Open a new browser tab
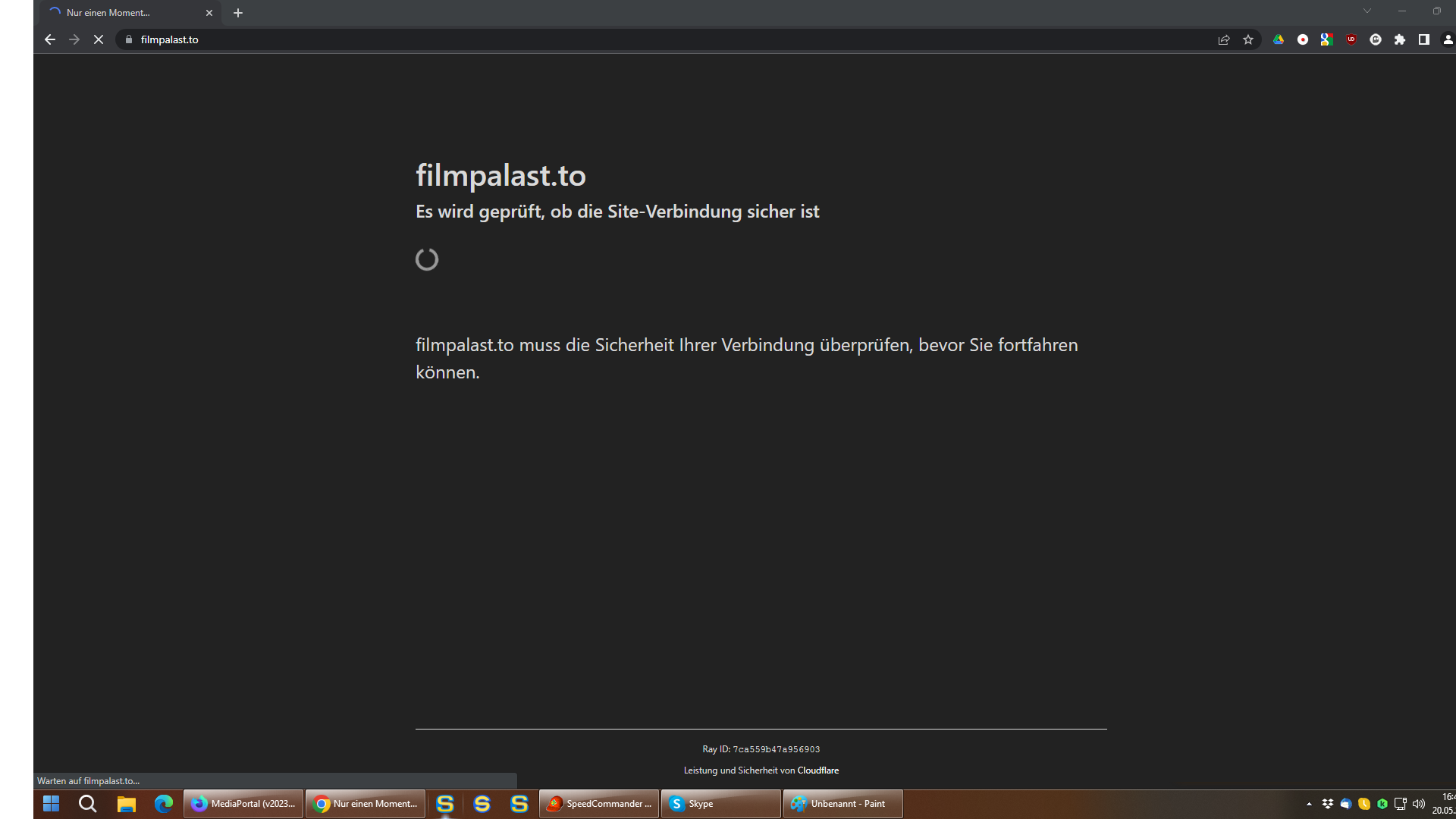This screenshot has width=1456, height=819. pyautogui.click(x=238, y=13)
